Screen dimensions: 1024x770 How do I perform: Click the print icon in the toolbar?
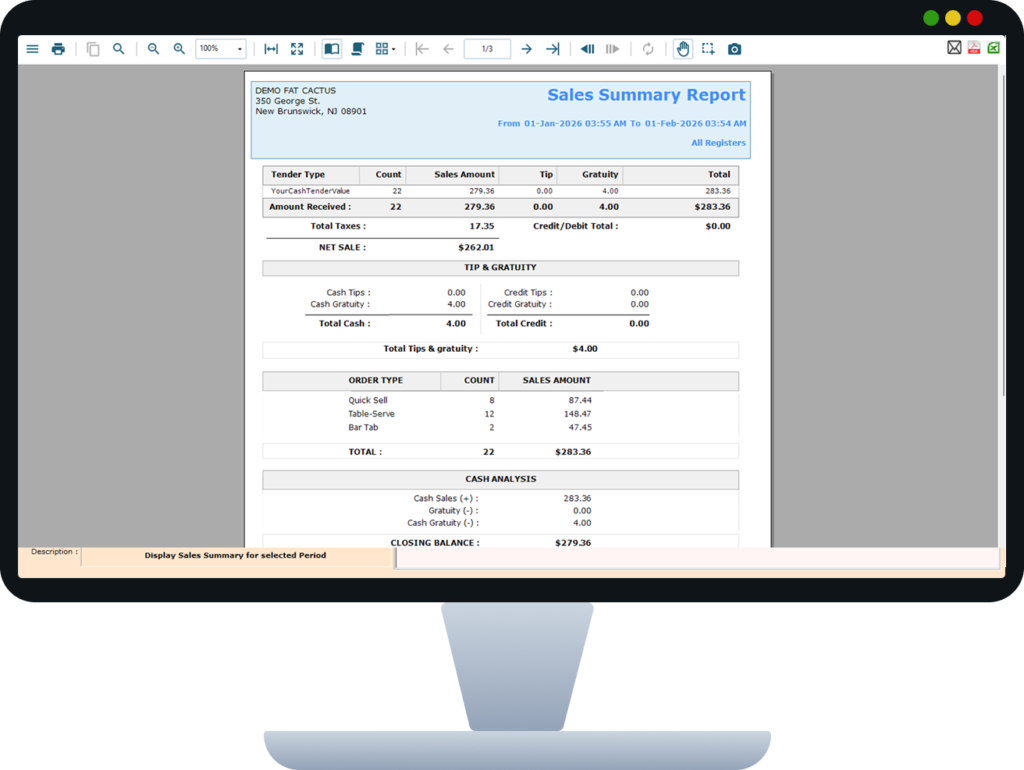pos(58,49)
